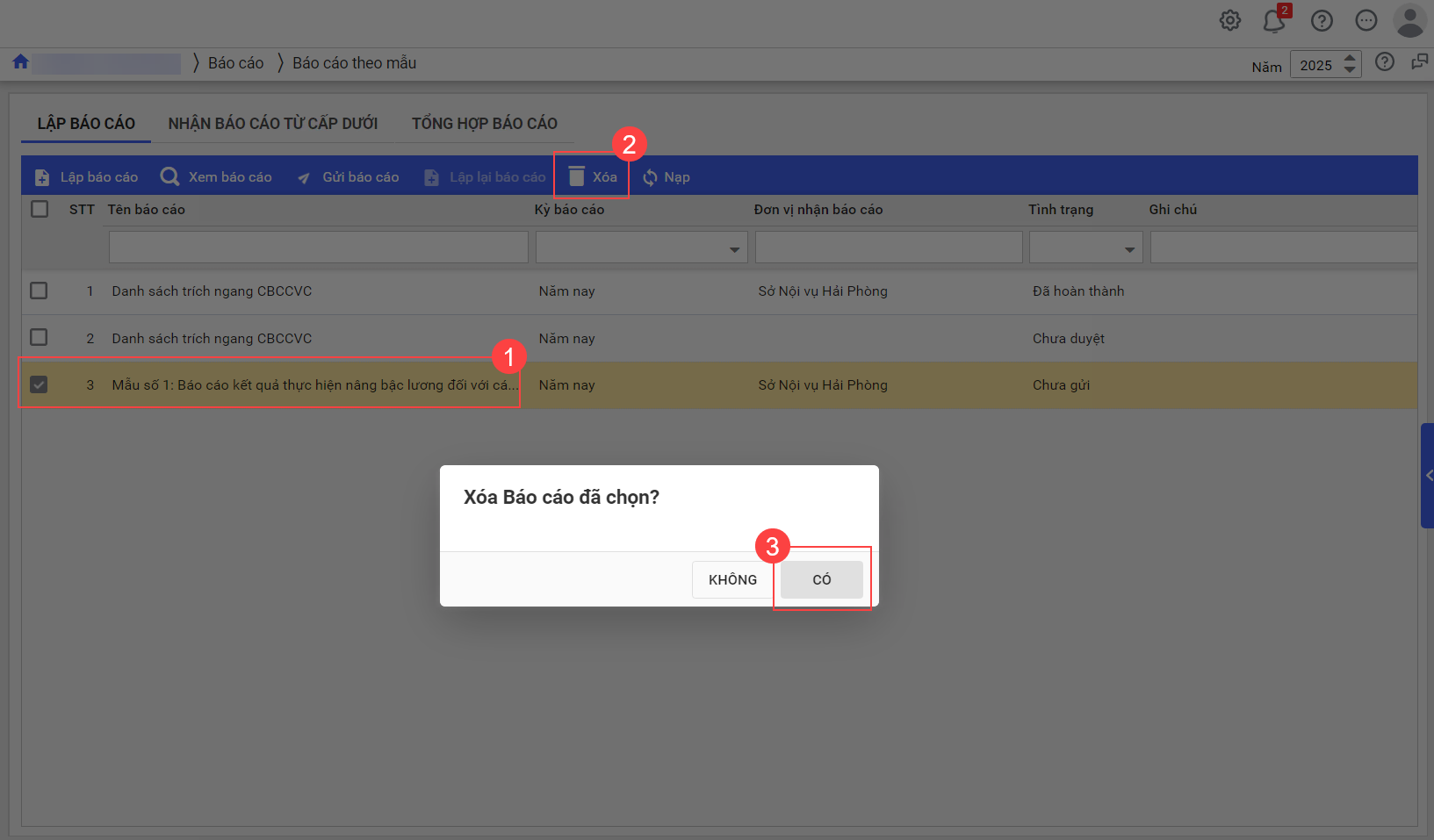Decrease the year with down arrow
Screen dimensions: 1434x840
1351,70
